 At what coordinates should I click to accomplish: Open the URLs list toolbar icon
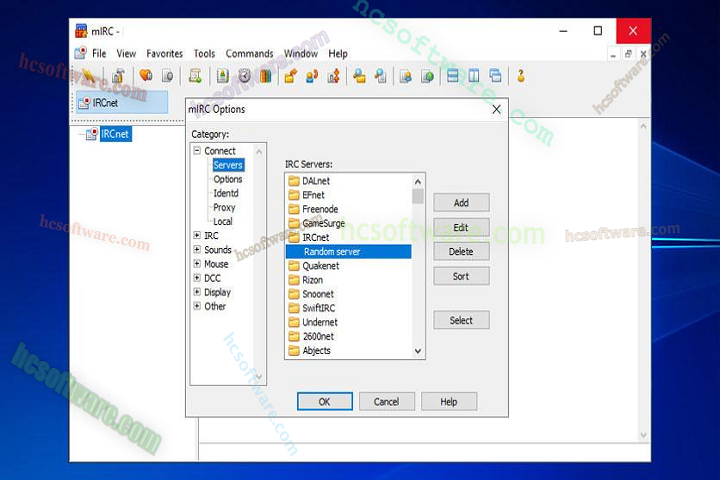point(428,76)
